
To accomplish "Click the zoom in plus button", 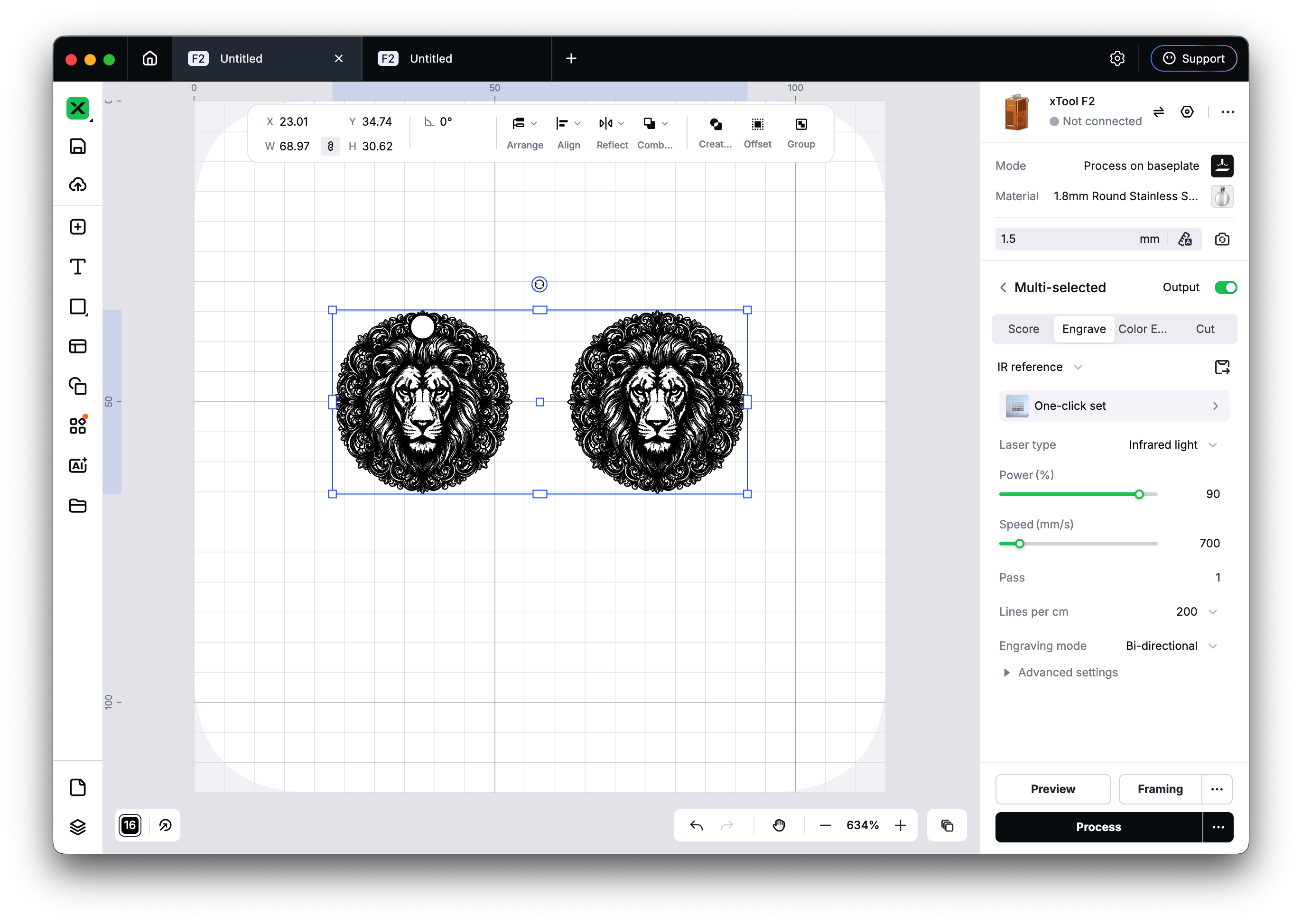I will pos(900,825).
